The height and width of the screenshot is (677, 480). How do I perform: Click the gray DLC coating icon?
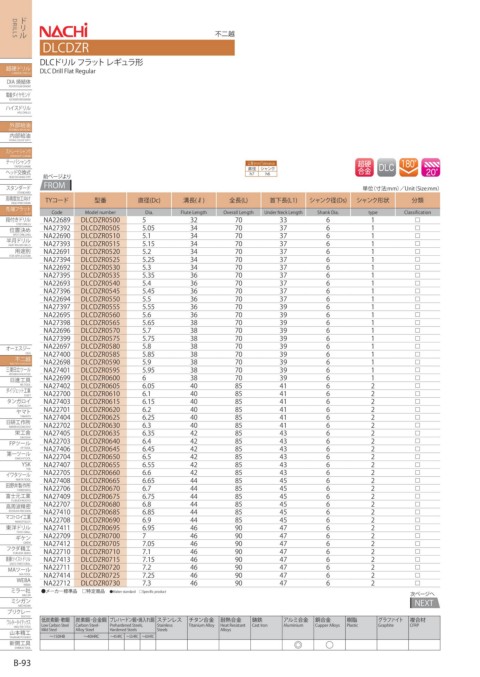click(386, 168)
